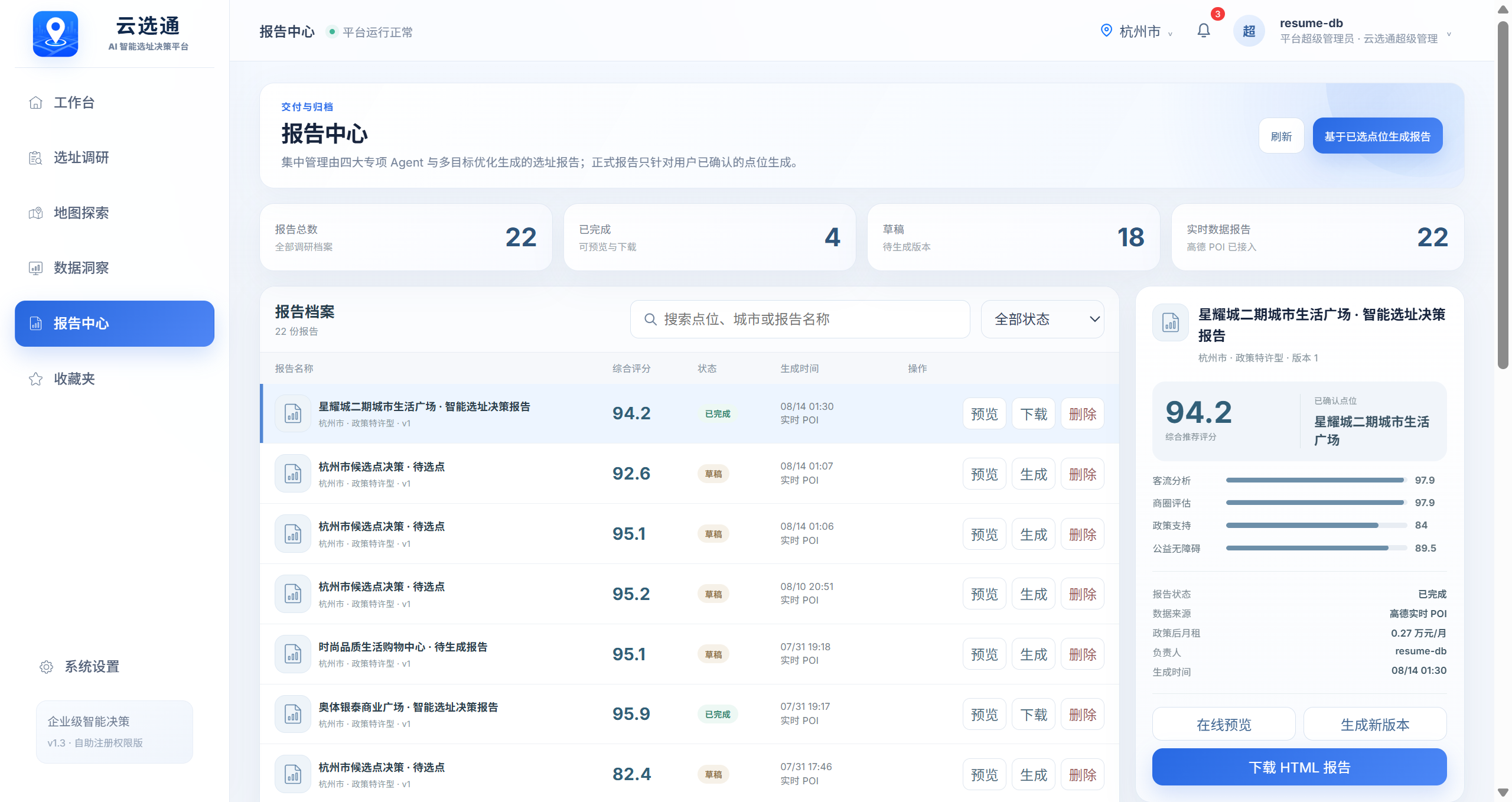Image resolution: width=1512 pixels, height=802 pixels.
Task: Click the 数据洞察 chart icon
Action: pos(35,268)
